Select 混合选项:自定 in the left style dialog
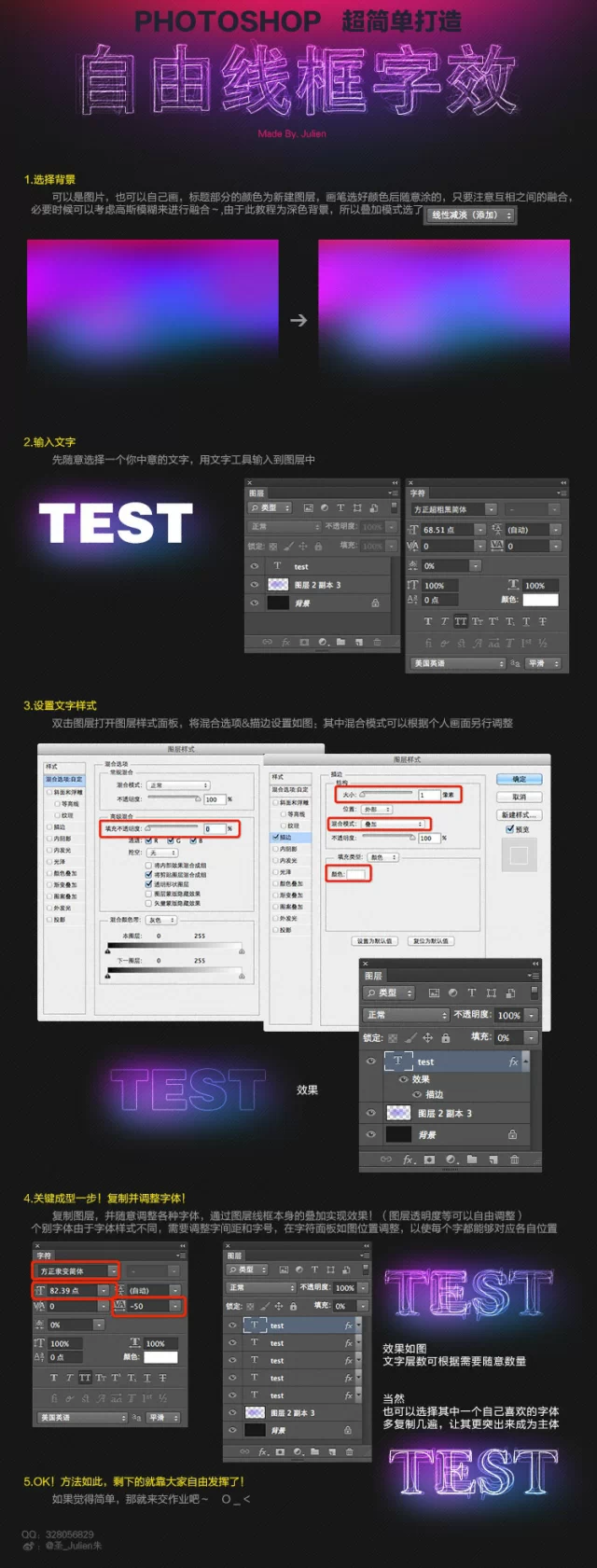Viewport: 597px width, 1568px height. 64,779
